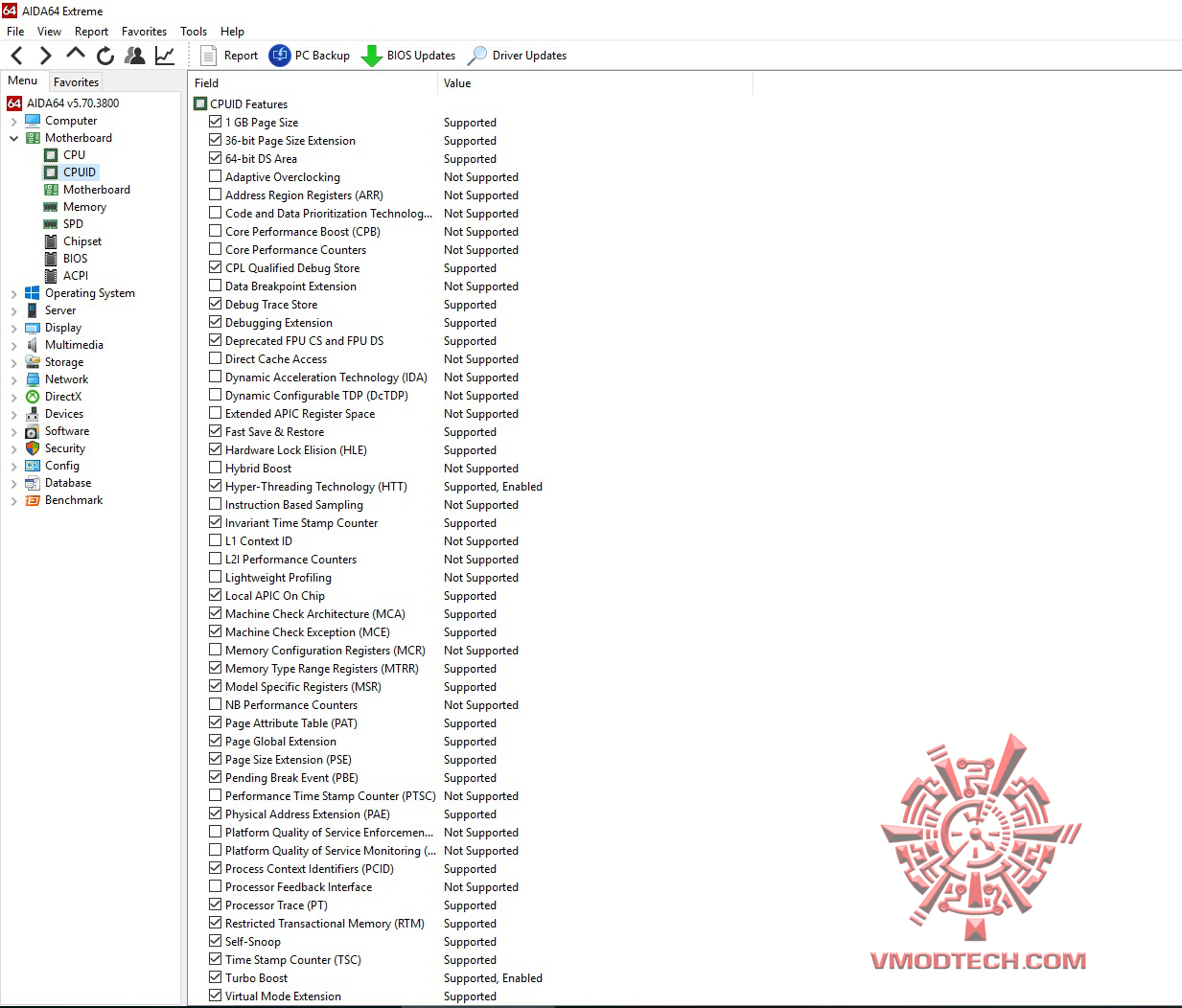The height and width of the screenshot is (1008, 1182).
Task: Select the Virtual Mode Extension row
Action: [x=283, y=997]
